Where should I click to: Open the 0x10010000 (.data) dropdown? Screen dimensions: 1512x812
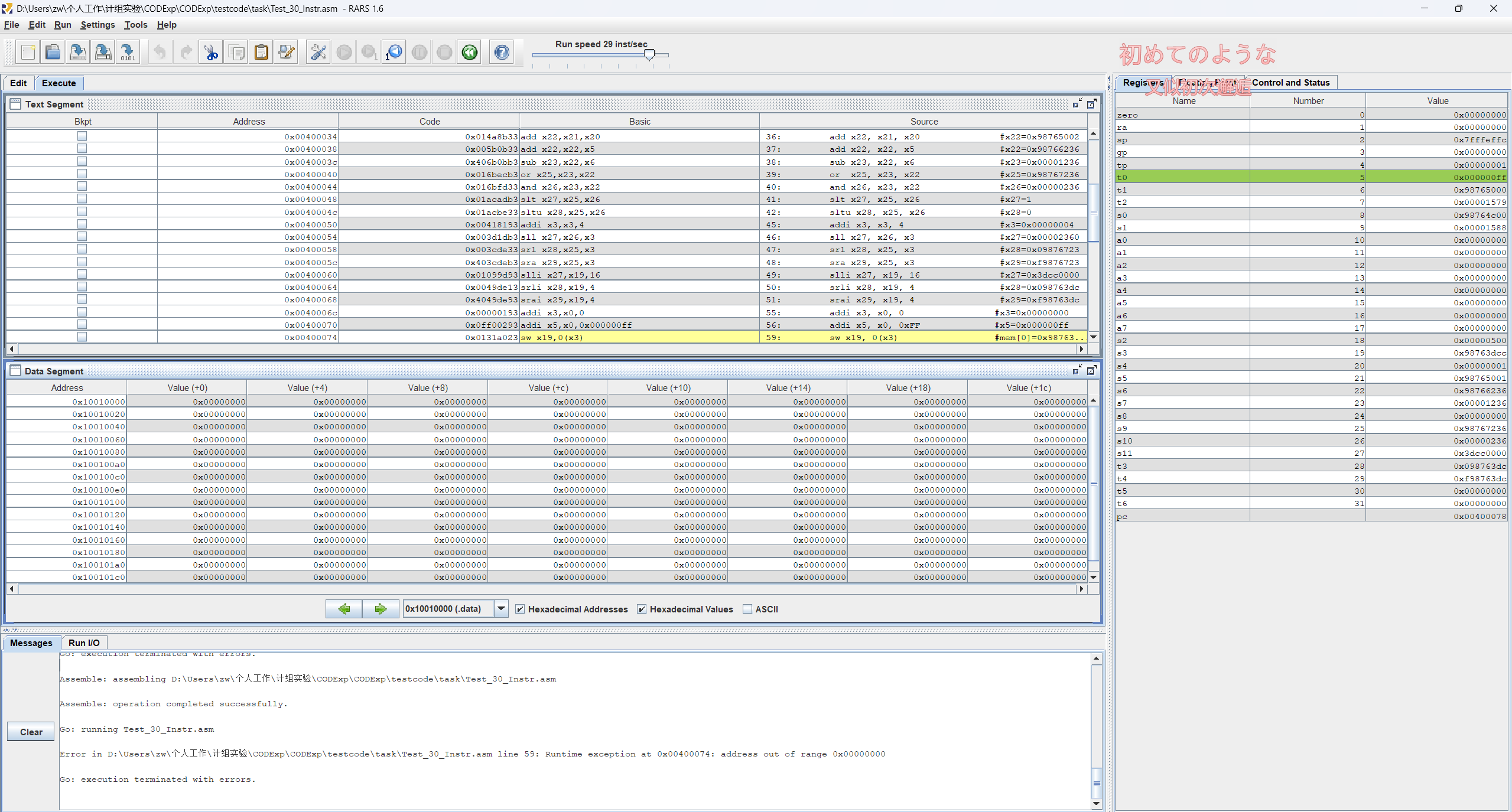coord(501,608)
